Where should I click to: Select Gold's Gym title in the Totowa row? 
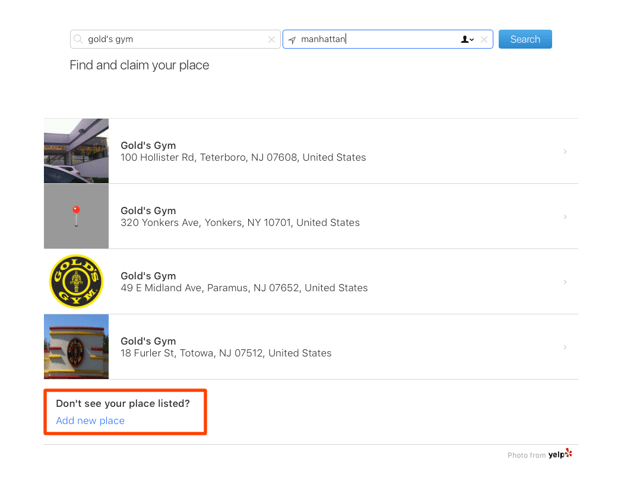[x=148, y=341]
